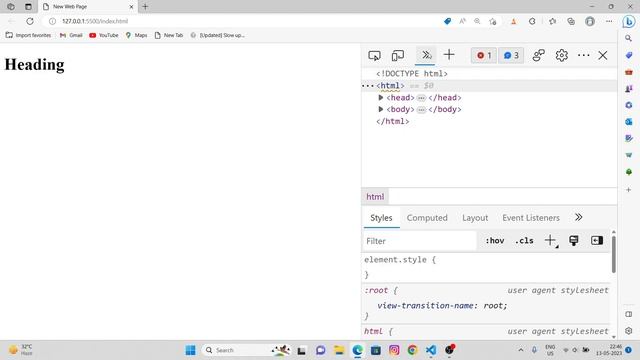Toggle the :hov element state panel
This screenshot has width=640, height=360.
pyautogui.click(x=495, y=241)
